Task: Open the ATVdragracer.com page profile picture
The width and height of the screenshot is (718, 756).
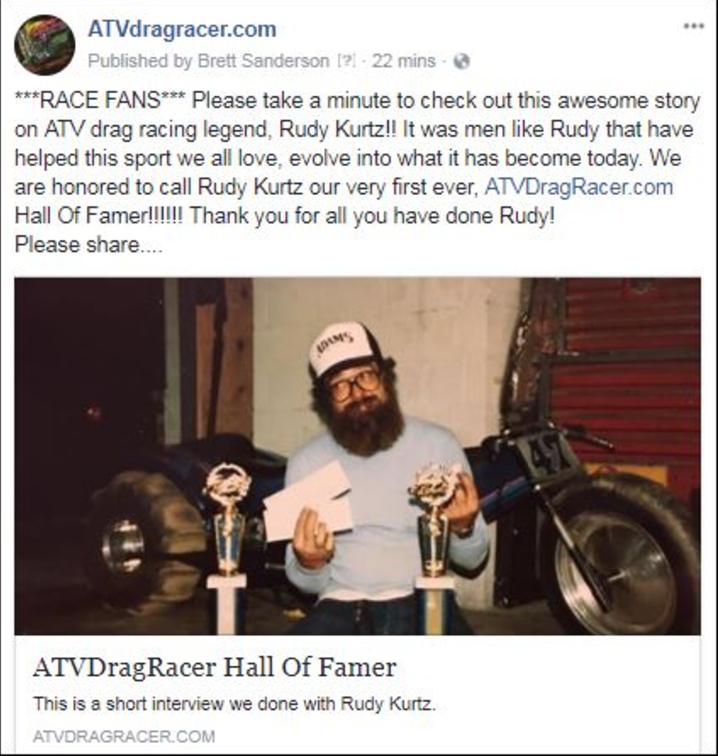Action: point(44,45)
